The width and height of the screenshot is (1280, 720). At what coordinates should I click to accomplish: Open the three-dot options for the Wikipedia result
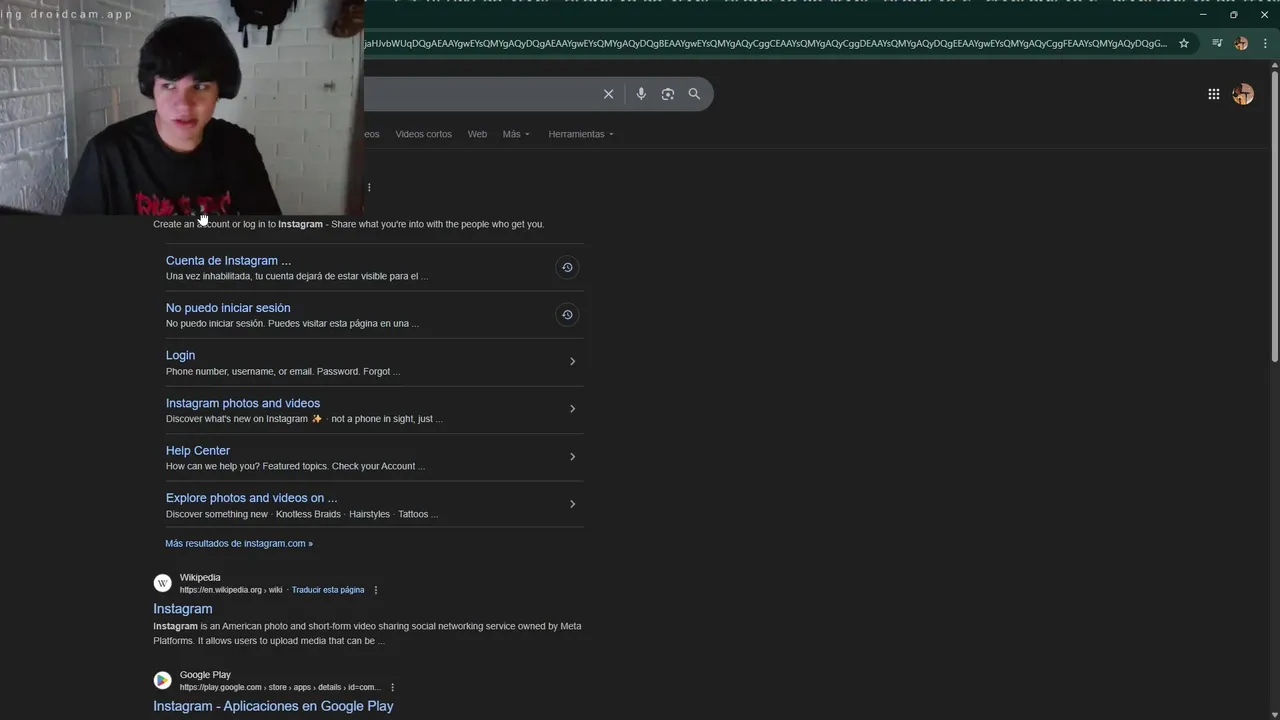[376, 590]
